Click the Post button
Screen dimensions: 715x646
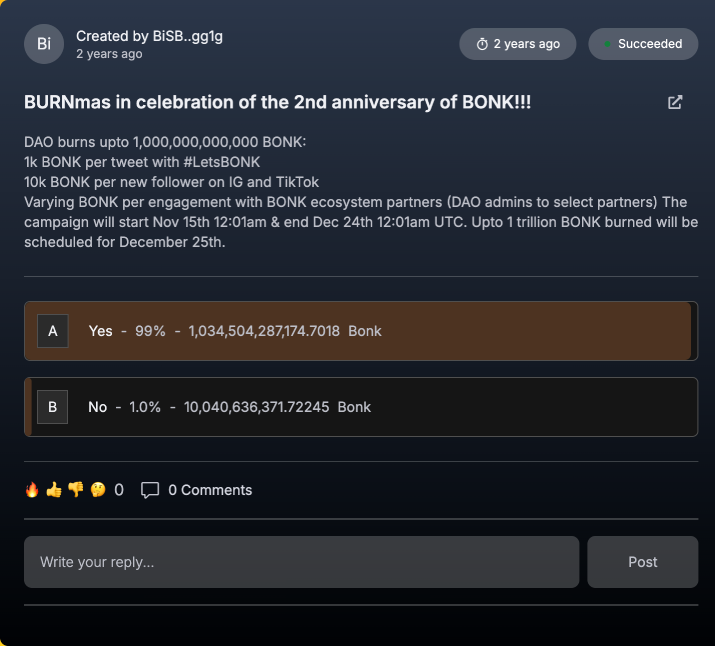pyautogui.click(x=642, y=562)
